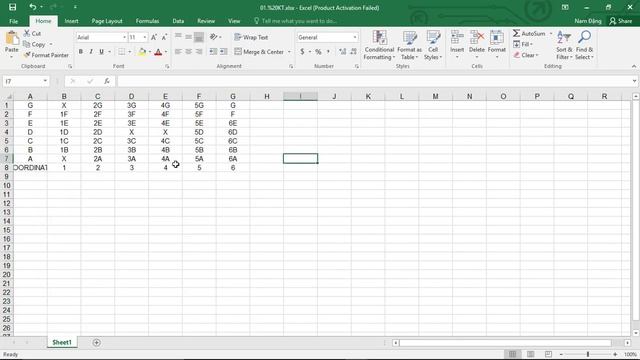
Task: Apply percent style
Action: (318, 52)
